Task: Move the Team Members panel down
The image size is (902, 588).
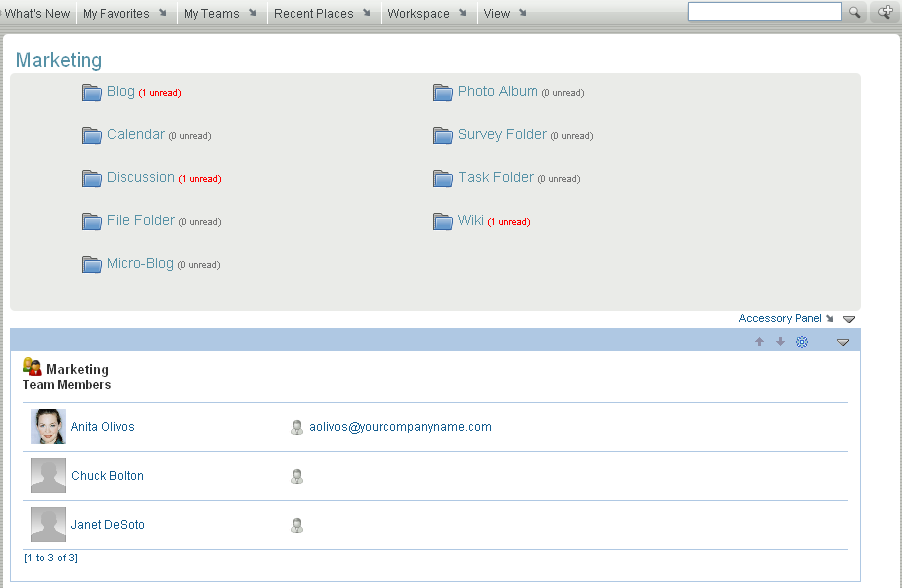Action: (x=780, y=341)
